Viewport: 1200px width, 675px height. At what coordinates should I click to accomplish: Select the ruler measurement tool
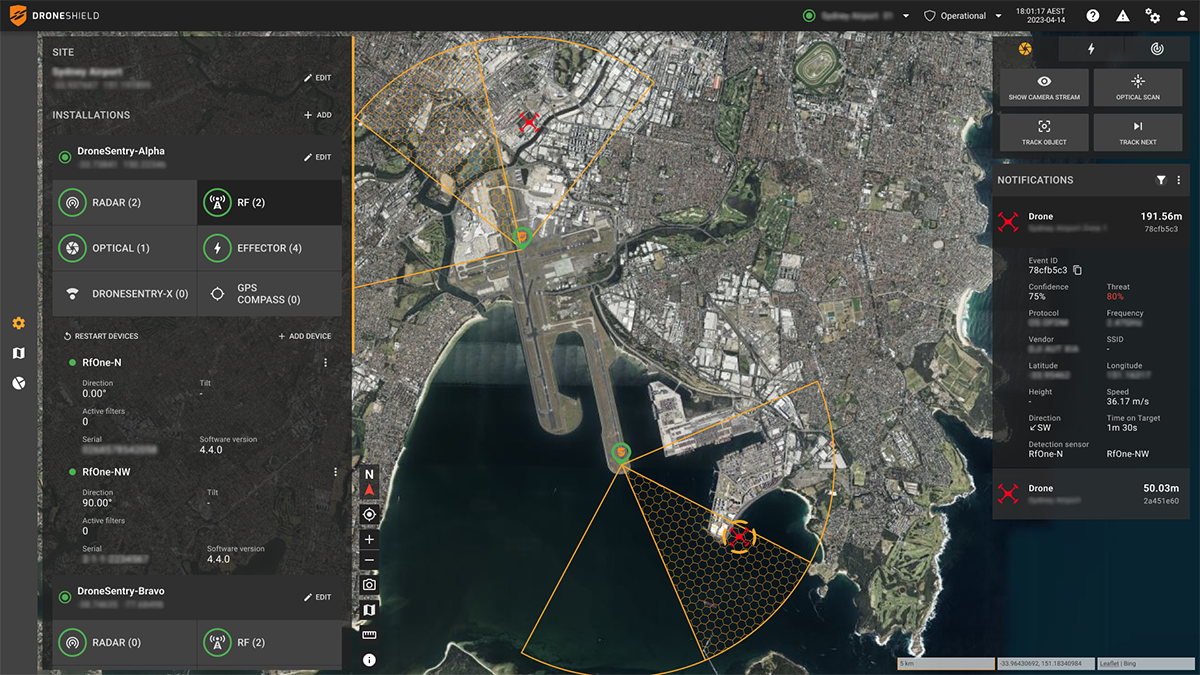369,634
